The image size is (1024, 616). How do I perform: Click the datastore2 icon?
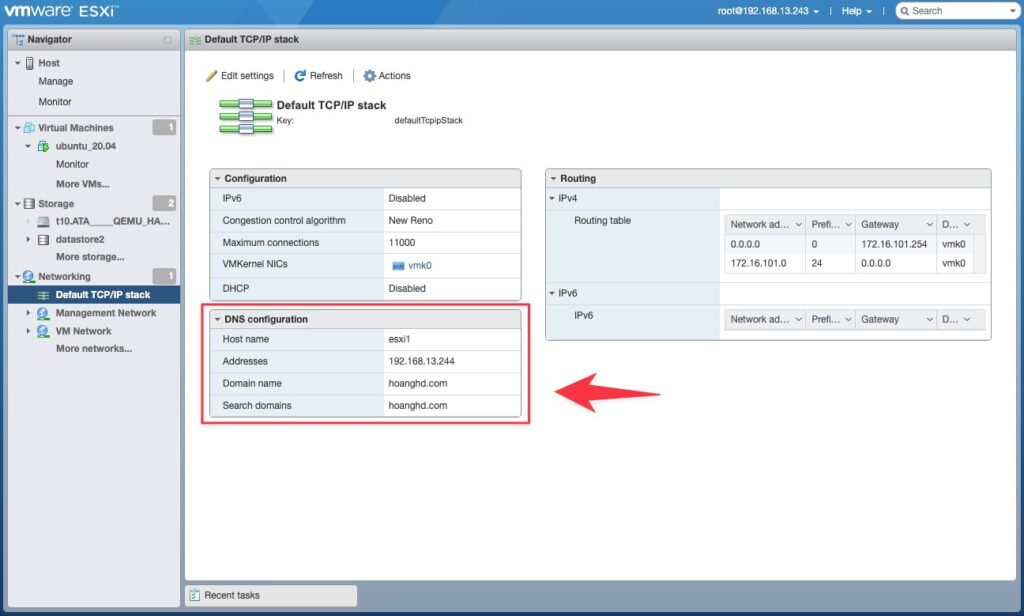point(44,240)
